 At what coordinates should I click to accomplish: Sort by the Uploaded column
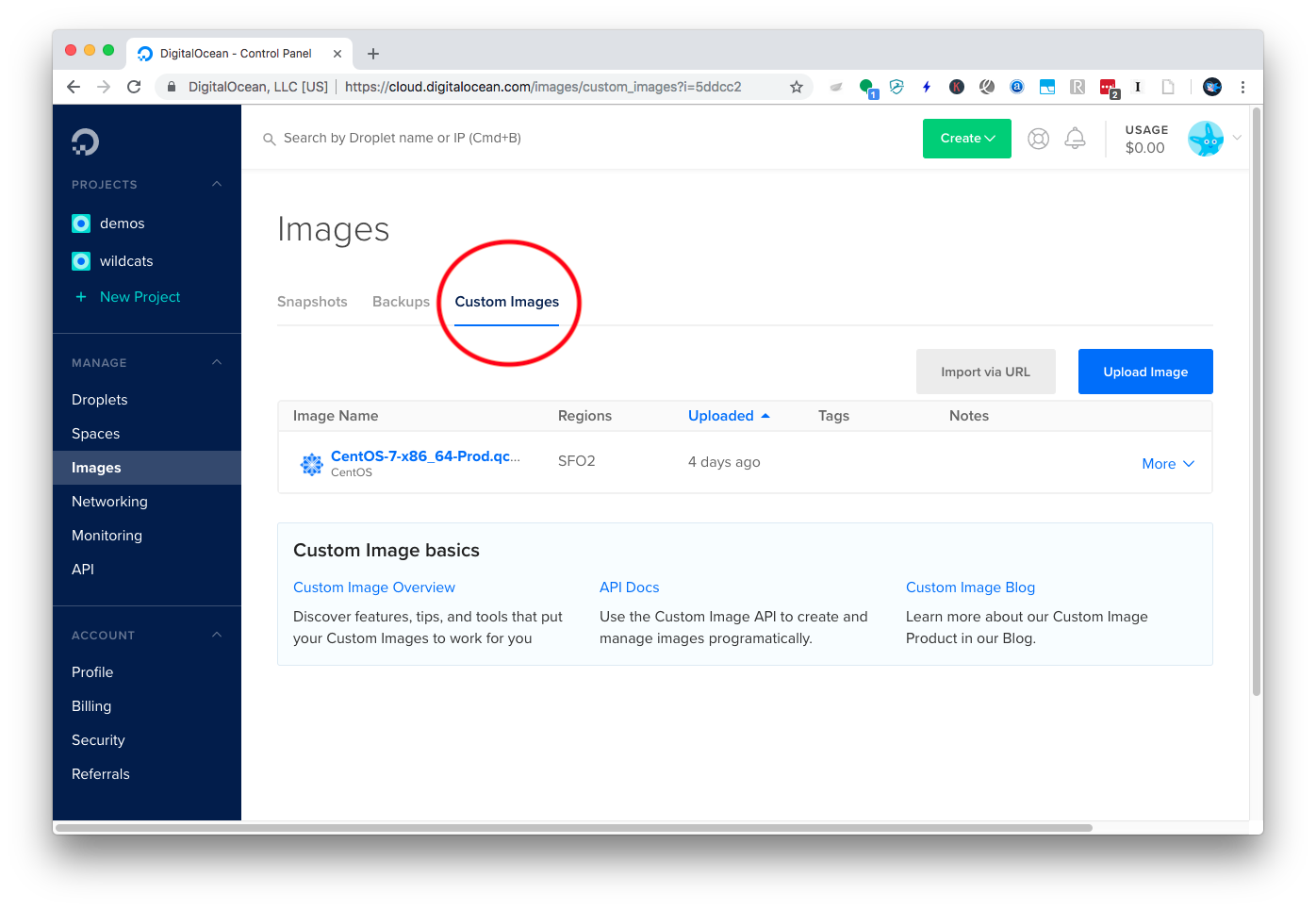[729, 416]
